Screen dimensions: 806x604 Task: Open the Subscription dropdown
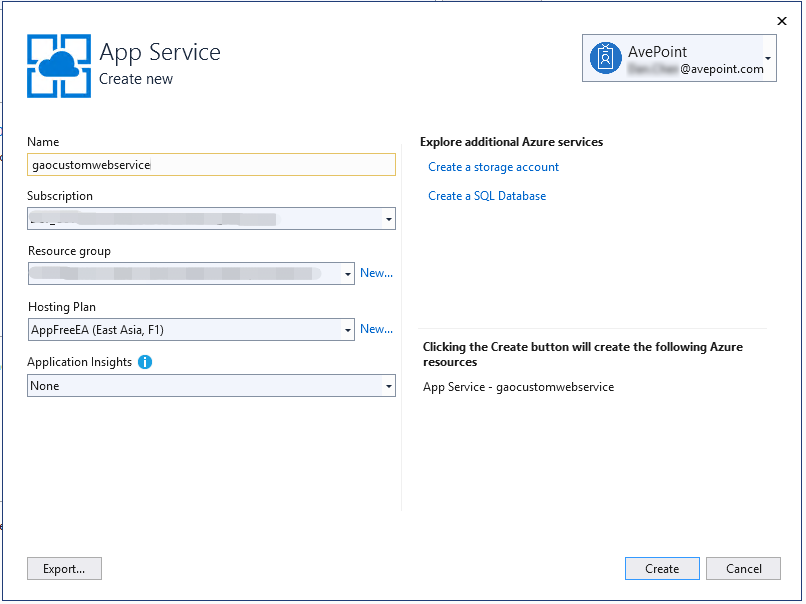tap(388, 218)
